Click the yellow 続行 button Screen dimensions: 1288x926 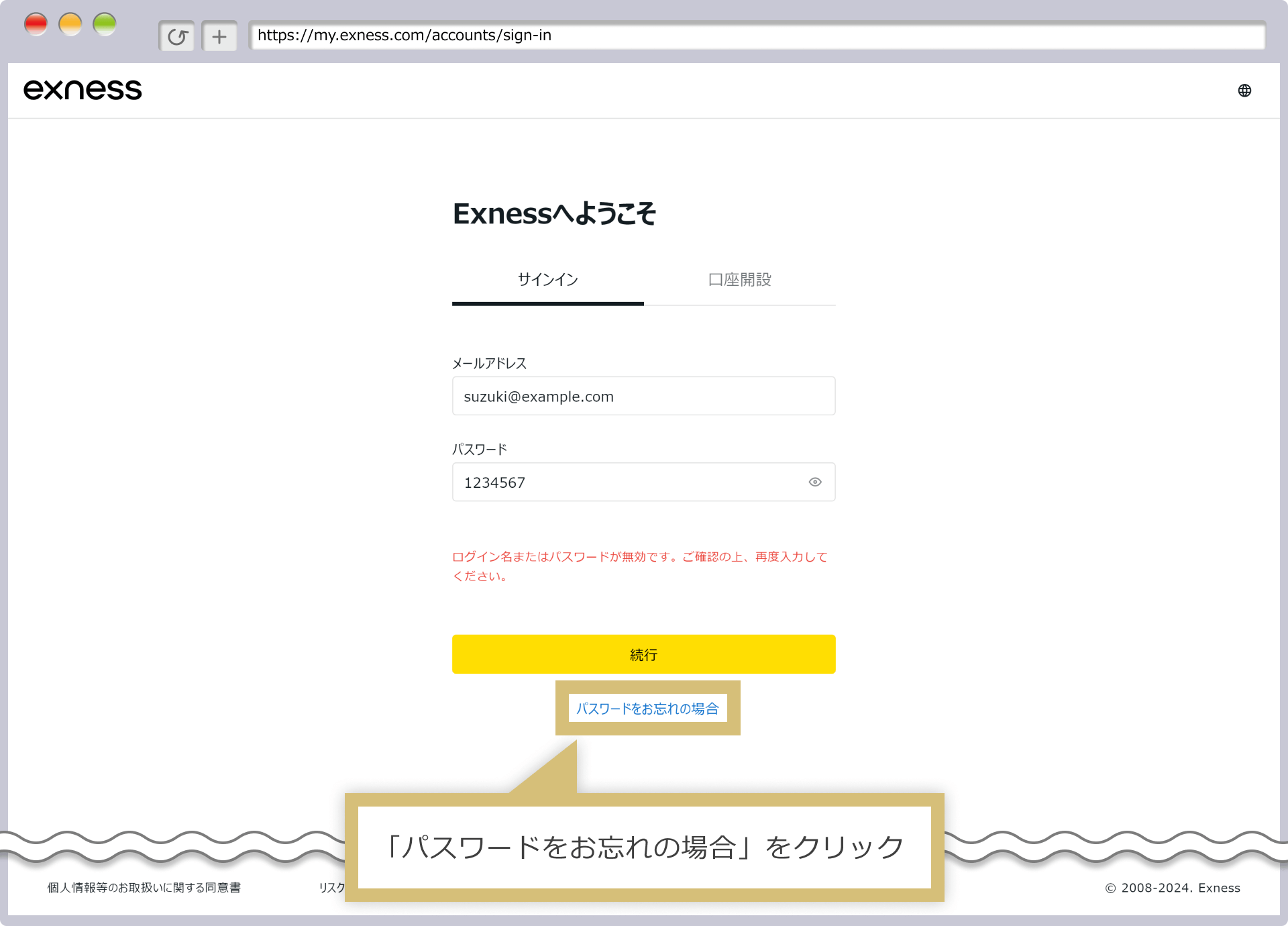point(644,654)
